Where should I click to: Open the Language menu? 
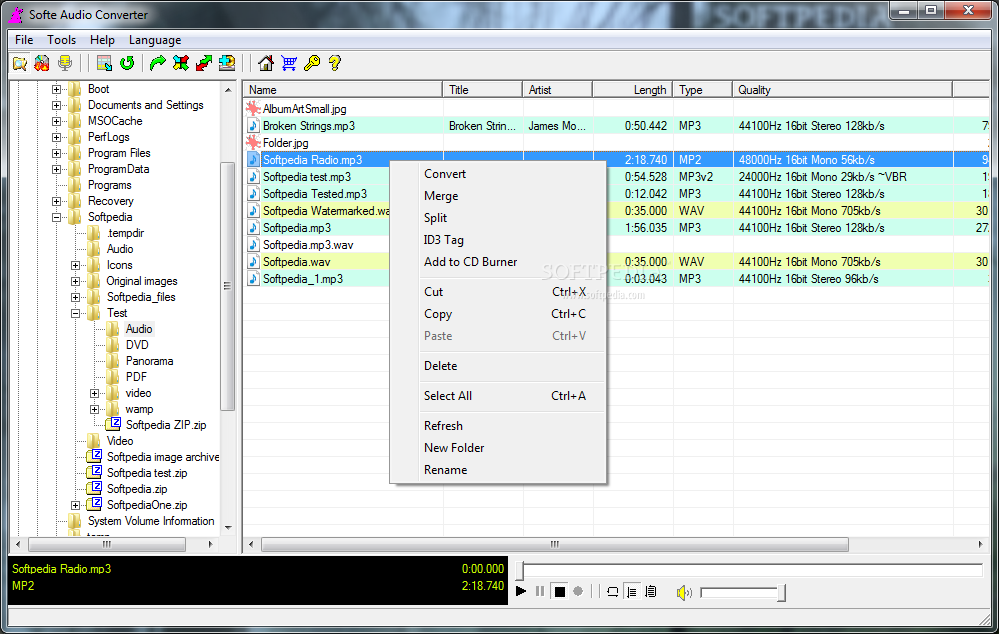(155, 40)
